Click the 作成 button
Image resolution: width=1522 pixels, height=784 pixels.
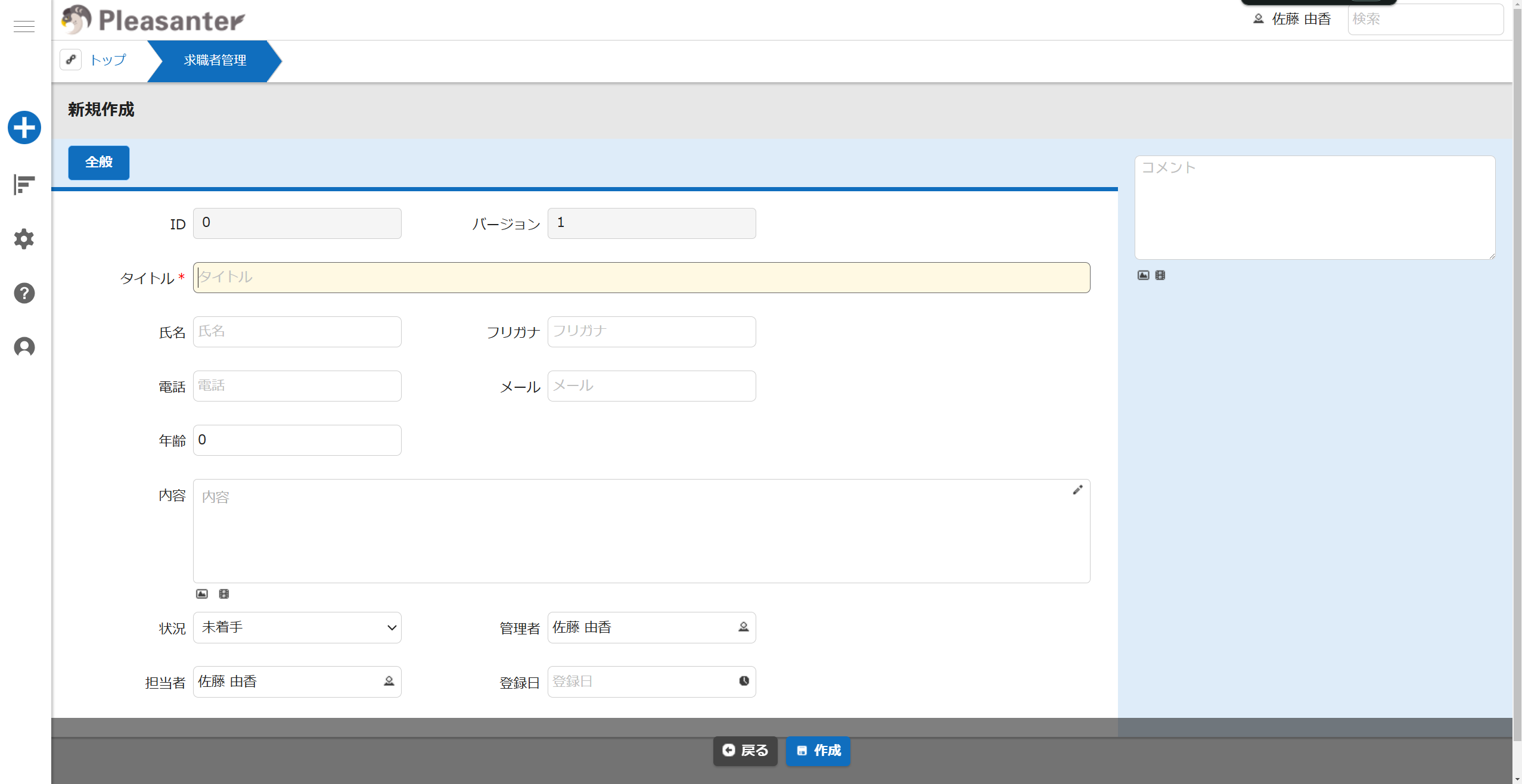tap(818, 751)
